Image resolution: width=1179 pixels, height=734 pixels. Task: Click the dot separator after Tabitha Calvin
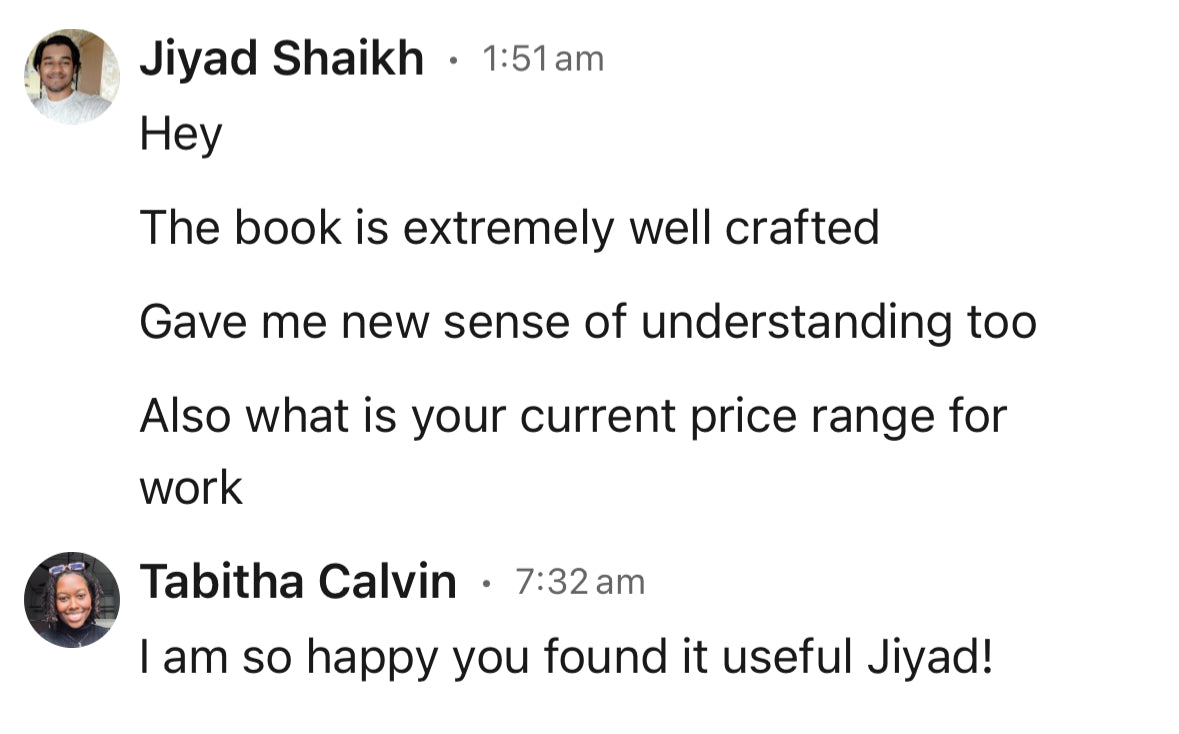[486, 583]
